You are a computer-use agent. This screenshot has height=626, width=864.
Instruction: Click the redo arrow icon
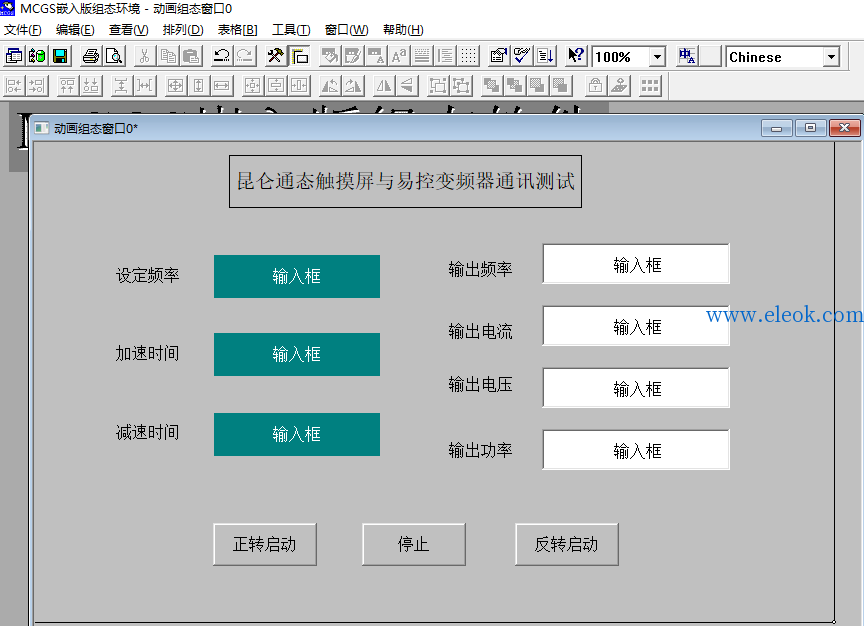(x=245, y=56)
